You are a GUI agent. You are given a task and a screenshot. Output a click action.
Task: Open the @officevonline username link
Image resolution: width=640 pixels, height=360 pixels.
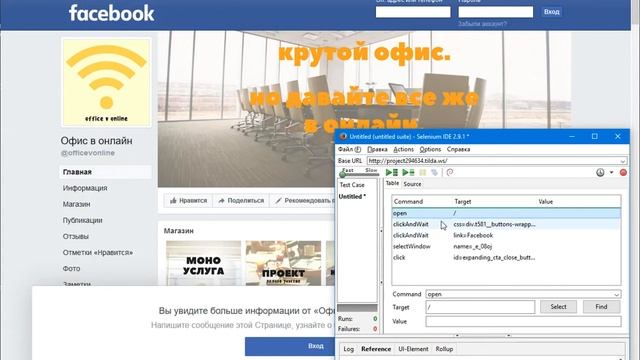pos(88,153)
